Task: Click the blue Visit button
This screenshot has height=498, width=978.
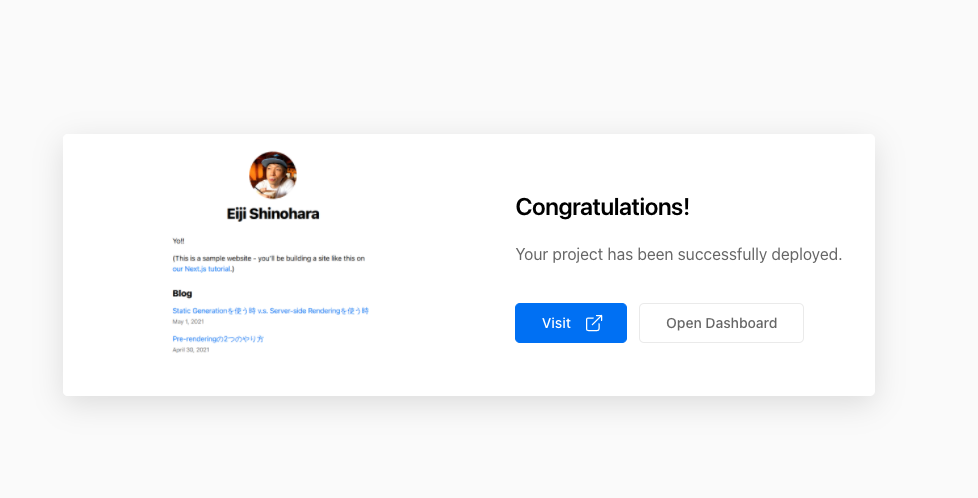Action: pos(571,323)
